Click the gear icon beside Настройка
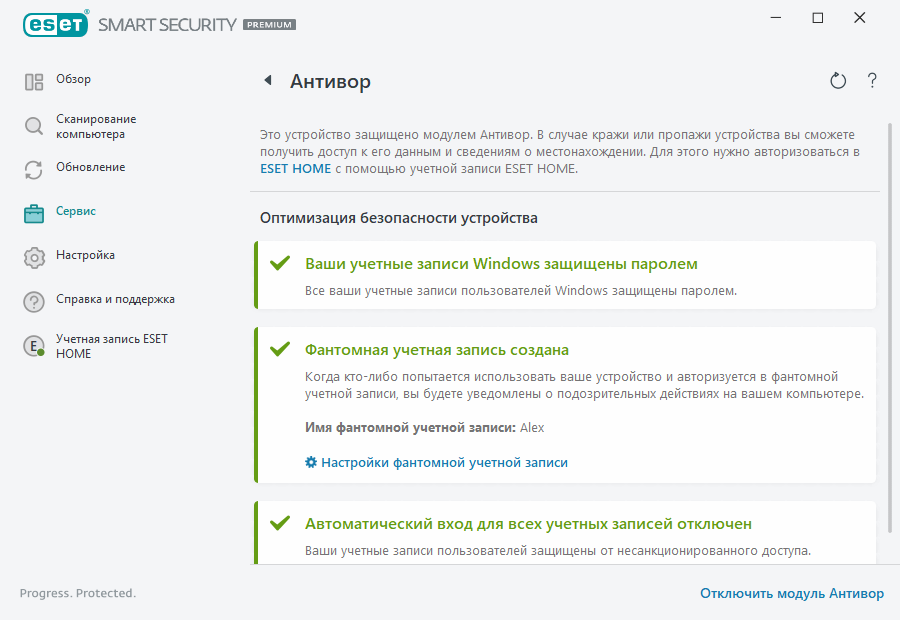This screenshot has width=900, height=620. tap(34, 255)
